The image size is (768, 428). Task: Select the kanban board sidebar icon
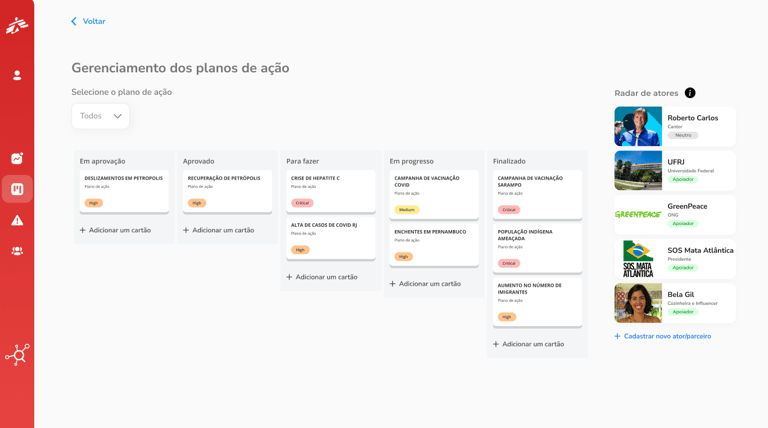pyautogui.click(x=17, y=189)
